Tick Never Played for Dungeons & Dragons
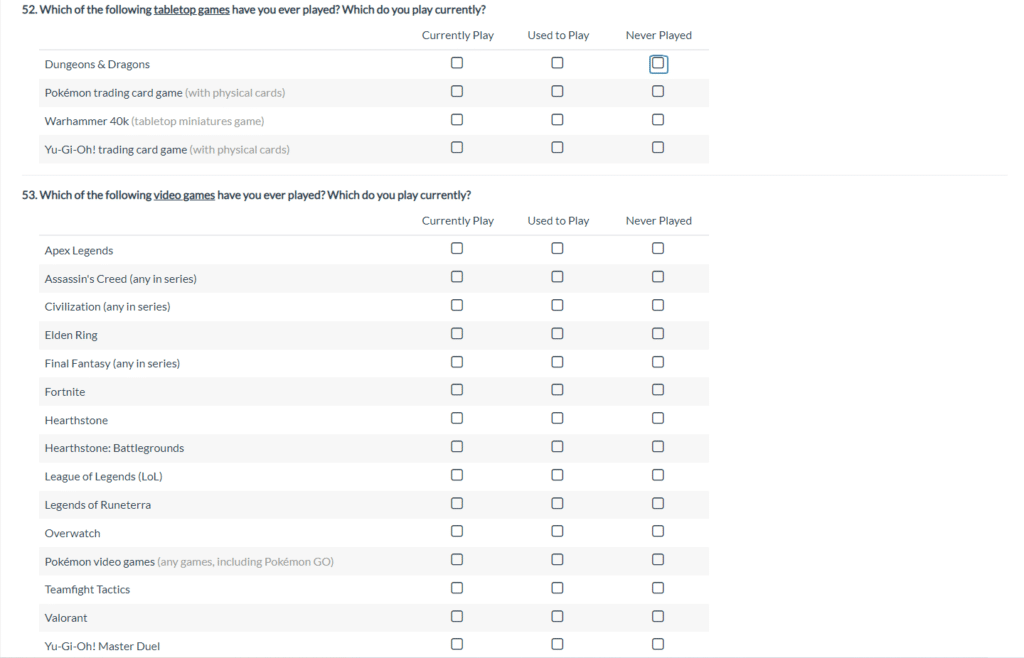Viewport: 1024px width, 658px height. coord(658,64)
